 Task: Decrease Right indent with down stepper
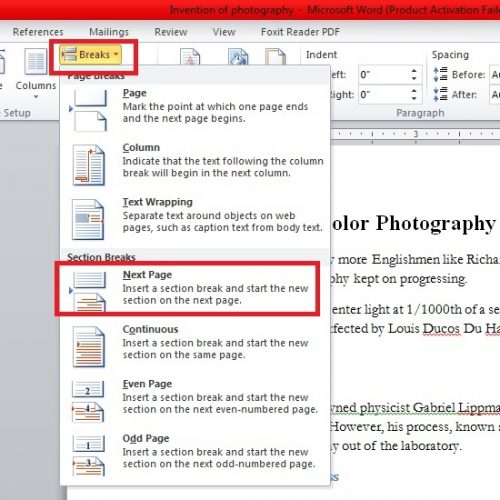click(x=414, y=99)
